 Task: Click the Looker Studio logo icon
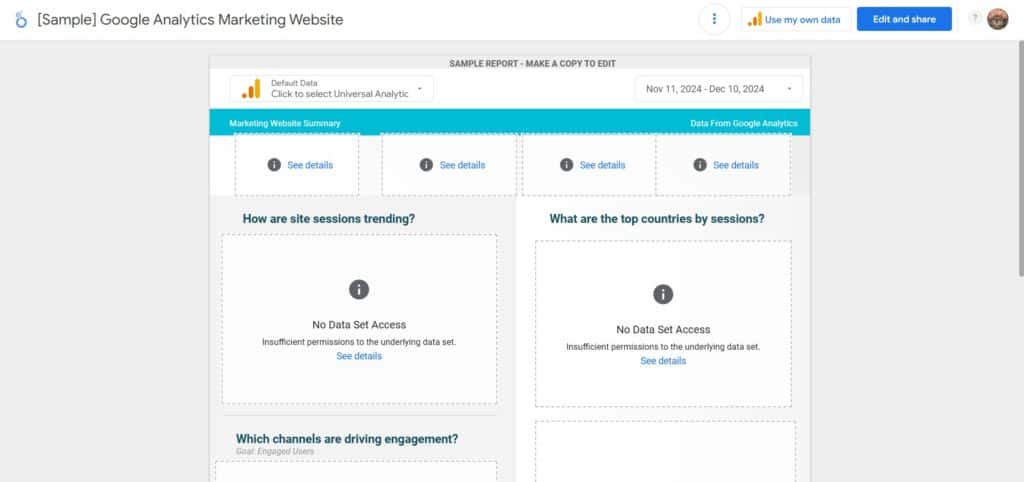click(x=21, y=20)
